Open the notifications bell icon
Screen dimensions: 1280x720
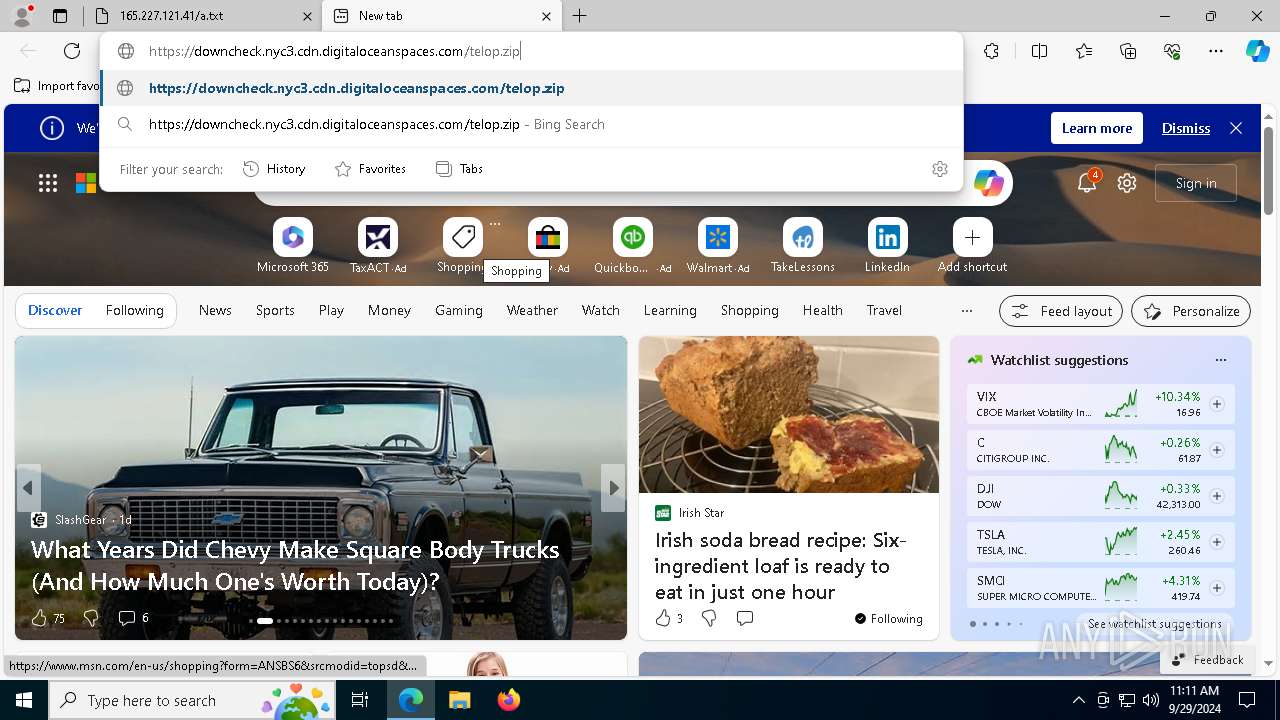tap(1086, 183)
